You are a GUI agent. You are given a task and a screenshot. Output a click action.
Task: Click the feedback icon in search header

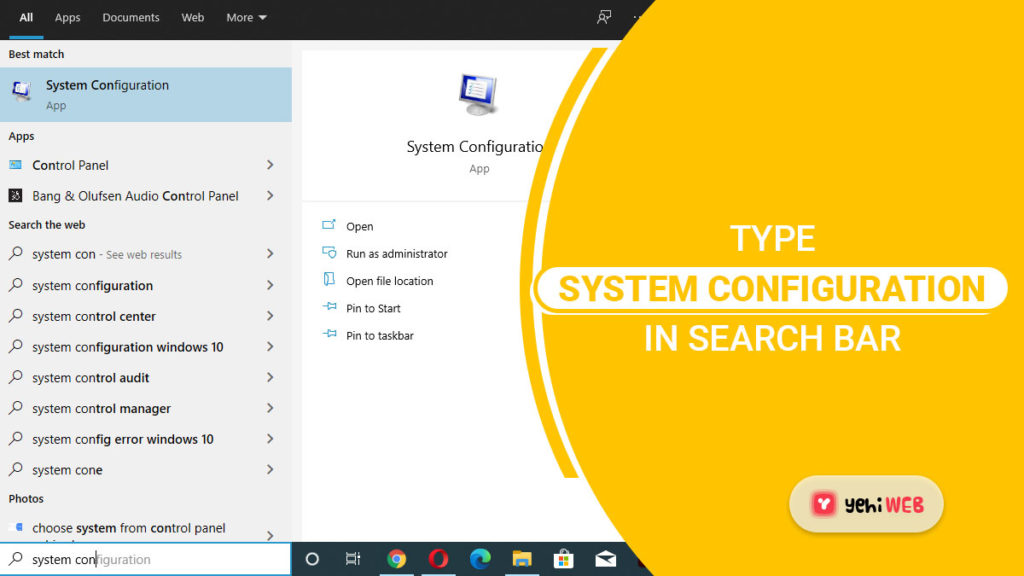[x=604, y=17]
